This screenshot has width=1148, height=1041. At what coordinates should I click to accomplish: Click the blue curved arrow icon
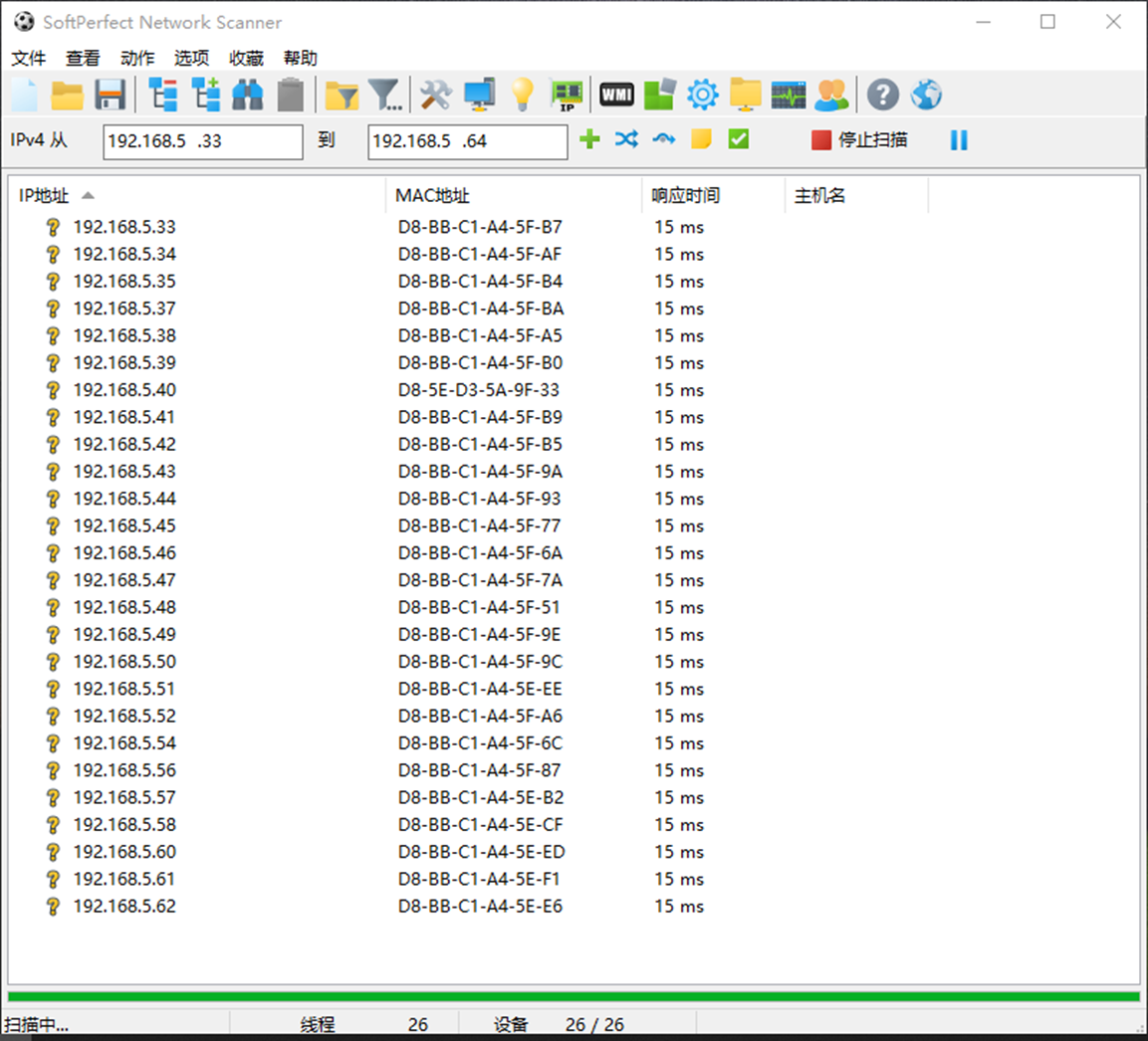pos(664,139)
